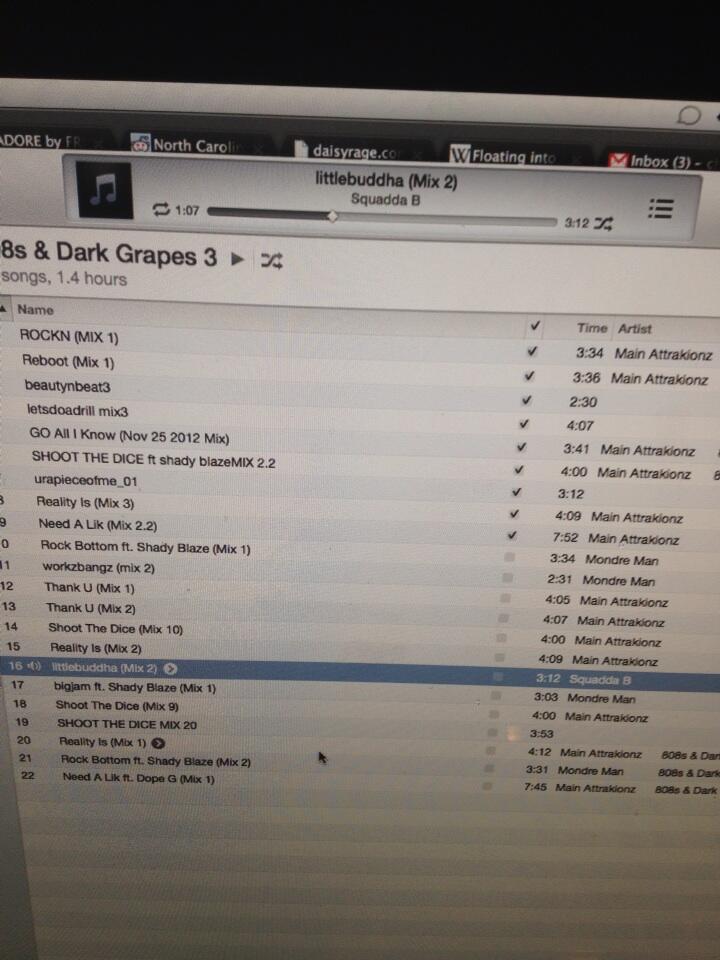Select song urapieceofme_01

pyautogui.click(x=86, y=481)
